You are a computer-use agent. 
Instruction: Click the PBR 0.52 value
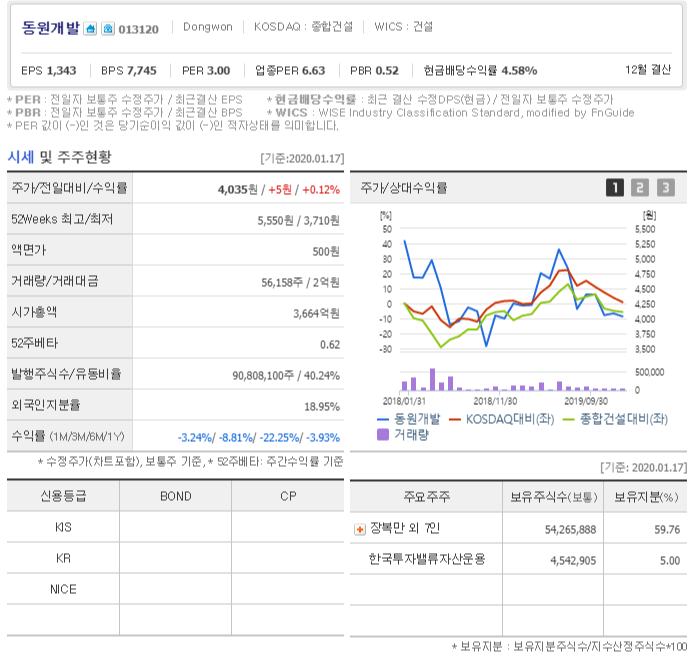tap(374, 70)
